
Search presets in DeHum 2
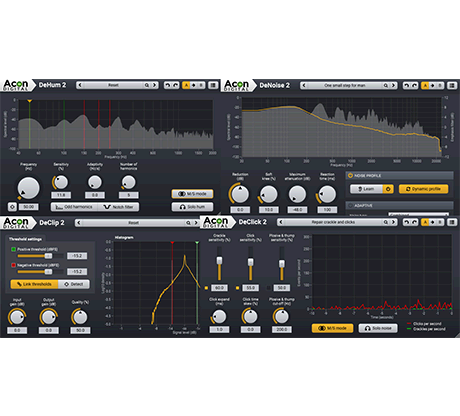point(147,85)
